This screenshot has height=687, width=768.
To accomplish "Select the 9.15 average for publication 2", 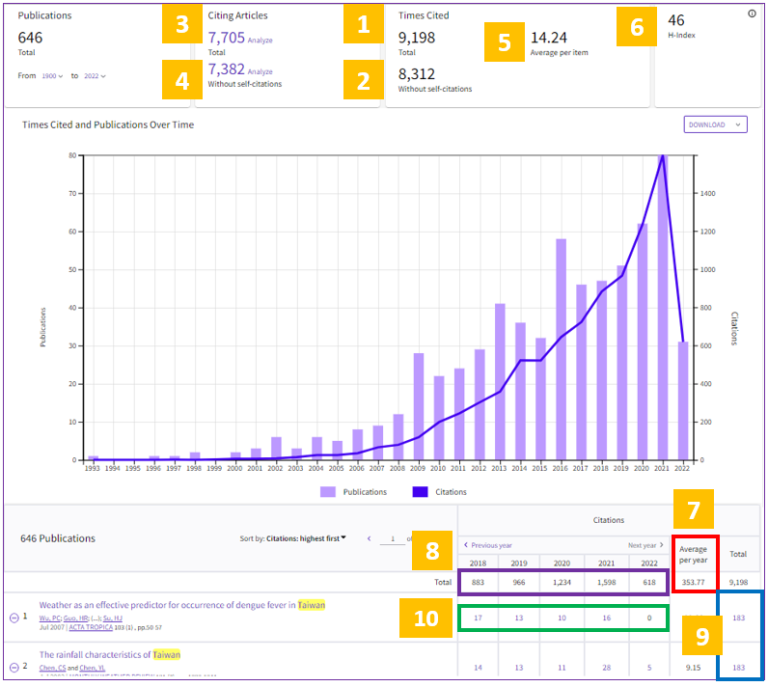I will (x=693, y=667).
